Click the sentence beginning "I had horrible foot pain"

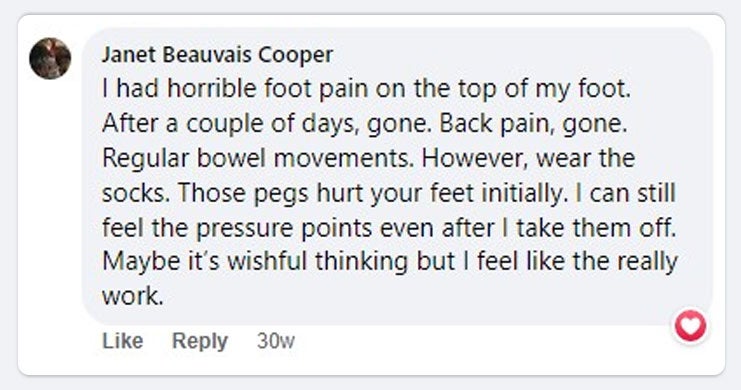tap(366, 89)
